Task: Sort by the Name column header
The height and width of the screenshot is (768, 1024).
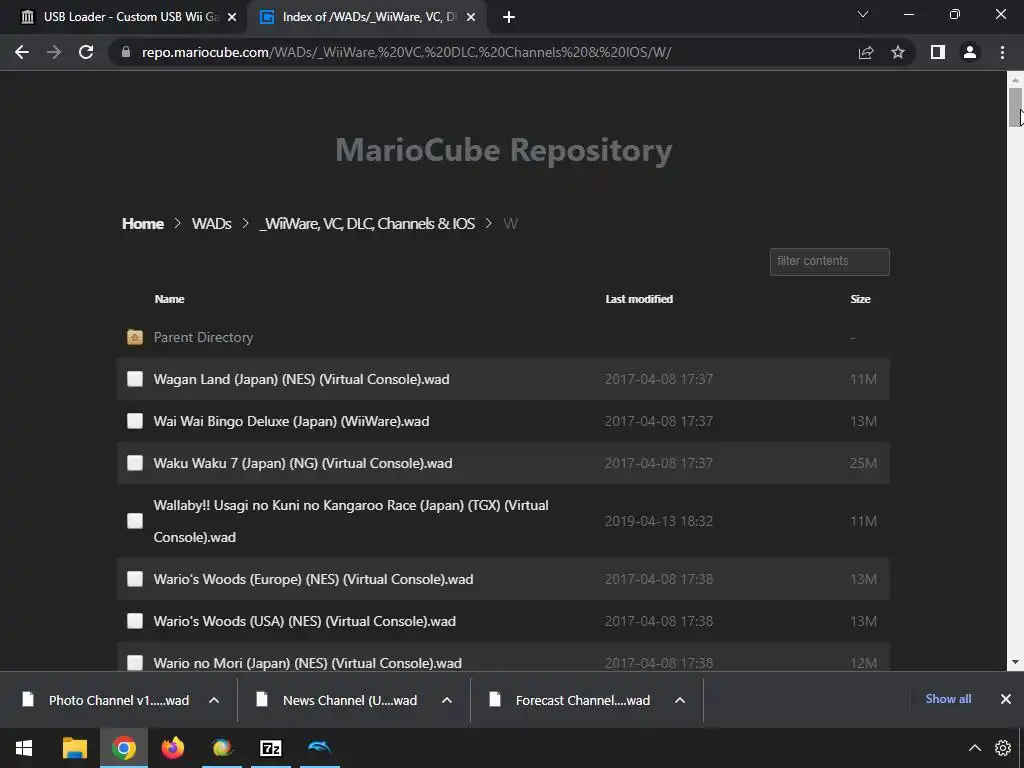Action: coord(170,299)
